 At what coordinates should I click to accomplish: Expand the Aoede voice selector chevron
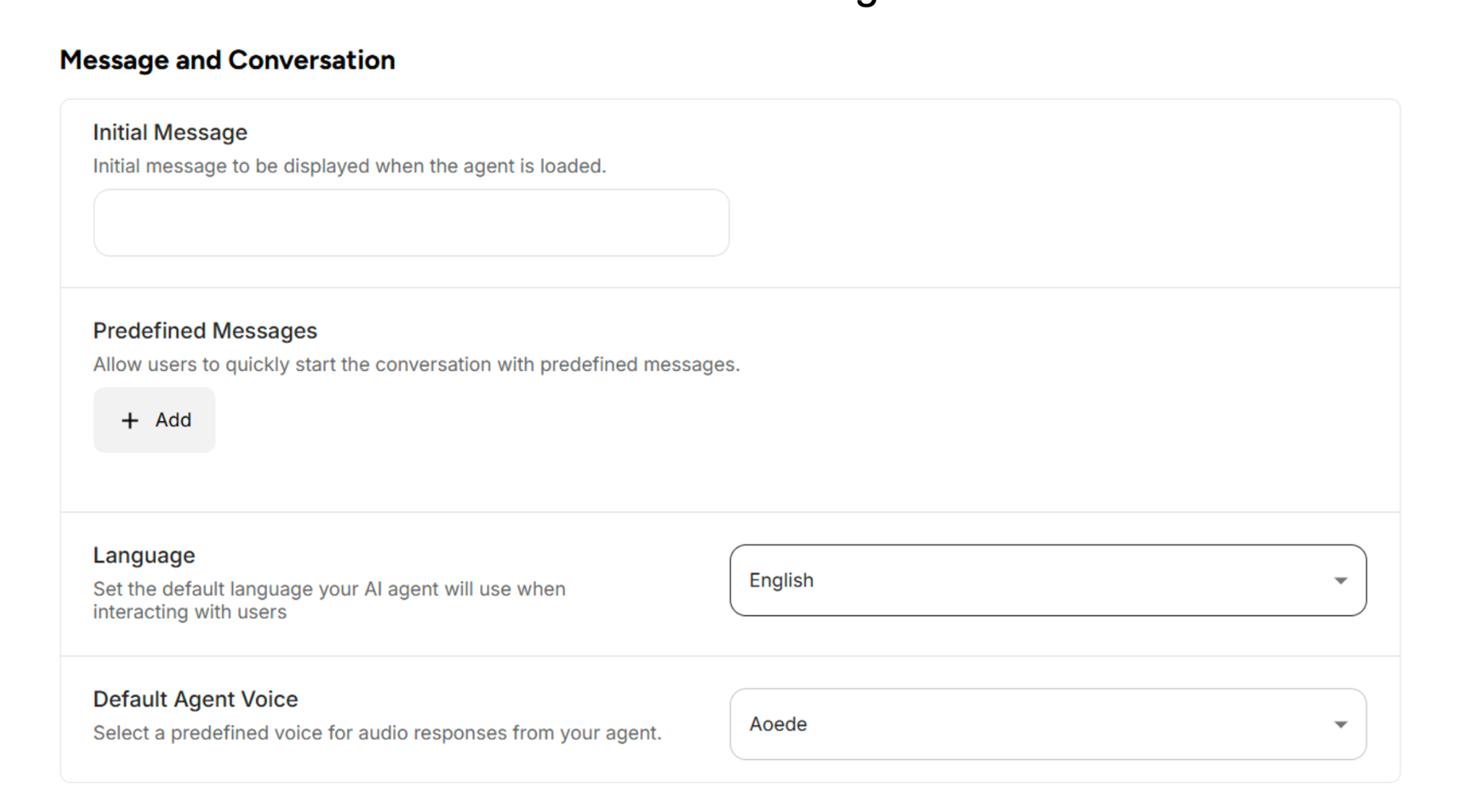coord(1341,724)
